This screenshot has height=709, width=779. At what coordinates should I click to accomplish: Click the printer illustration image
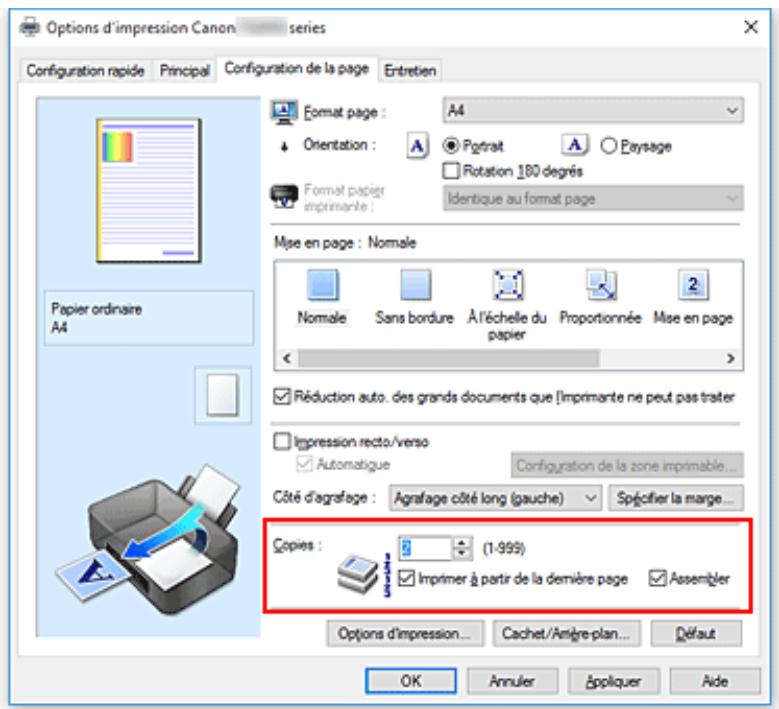(x=149, y=542)
